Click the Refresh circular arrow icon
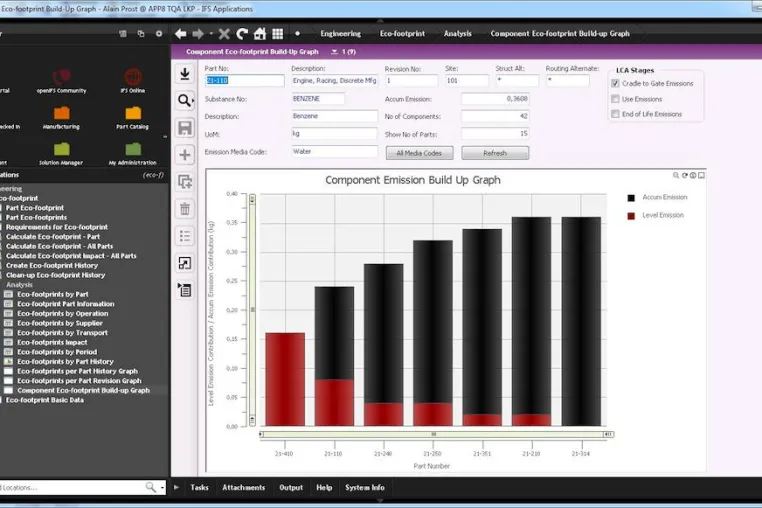Image resolution: width=762 pixels, height=508 pixels. (x=242, y=34)
